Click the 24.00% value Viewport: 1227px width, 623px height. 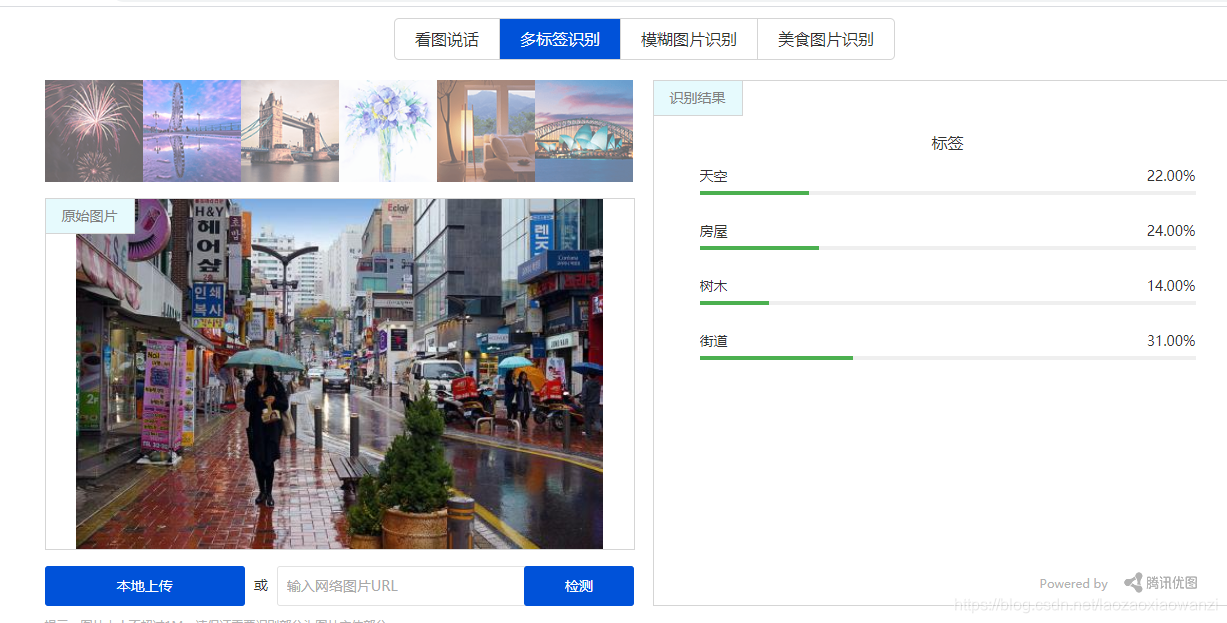pos(1171,231)
